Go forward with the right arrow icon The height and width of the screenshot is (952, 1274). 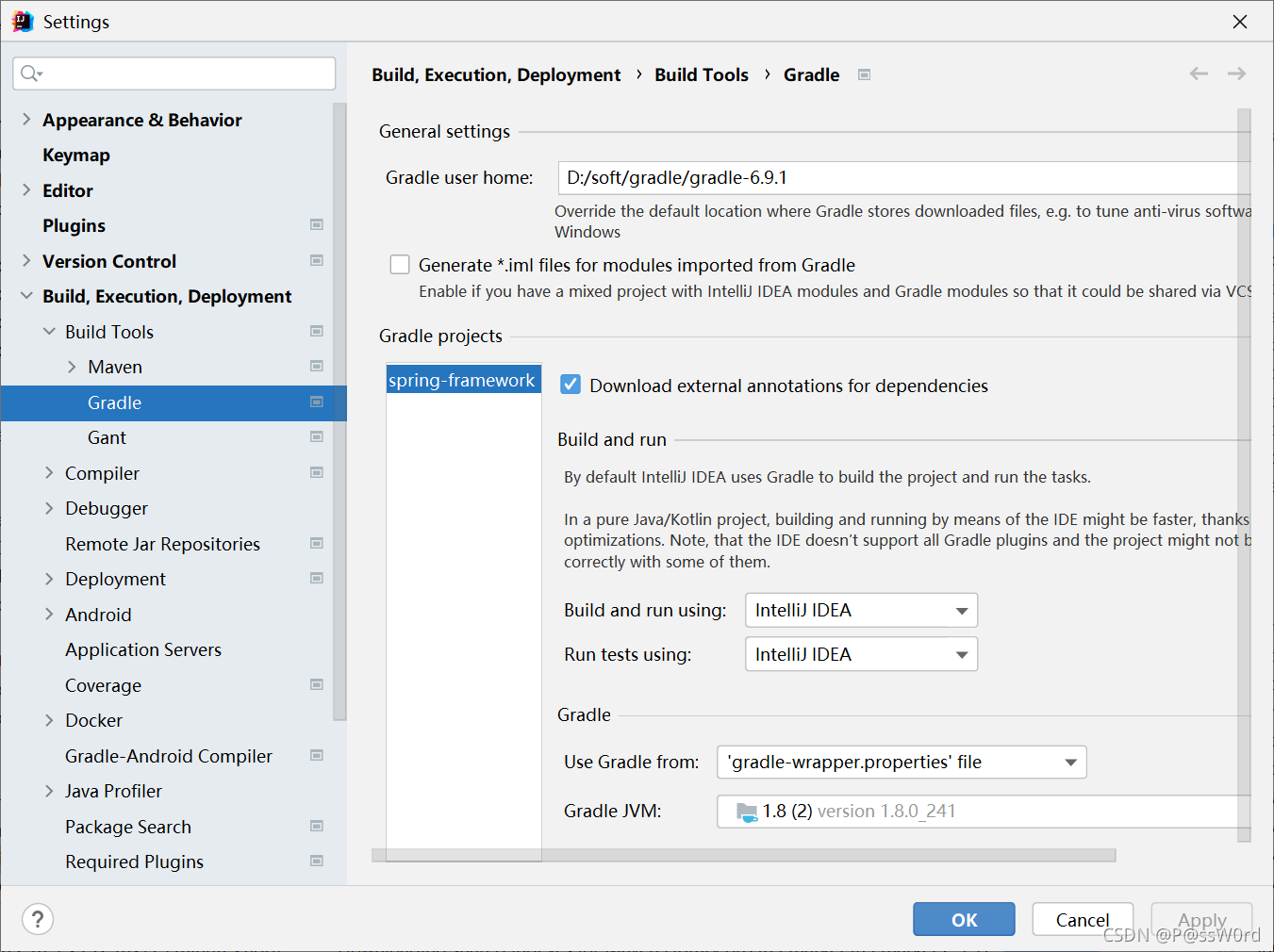point(1236,74)
